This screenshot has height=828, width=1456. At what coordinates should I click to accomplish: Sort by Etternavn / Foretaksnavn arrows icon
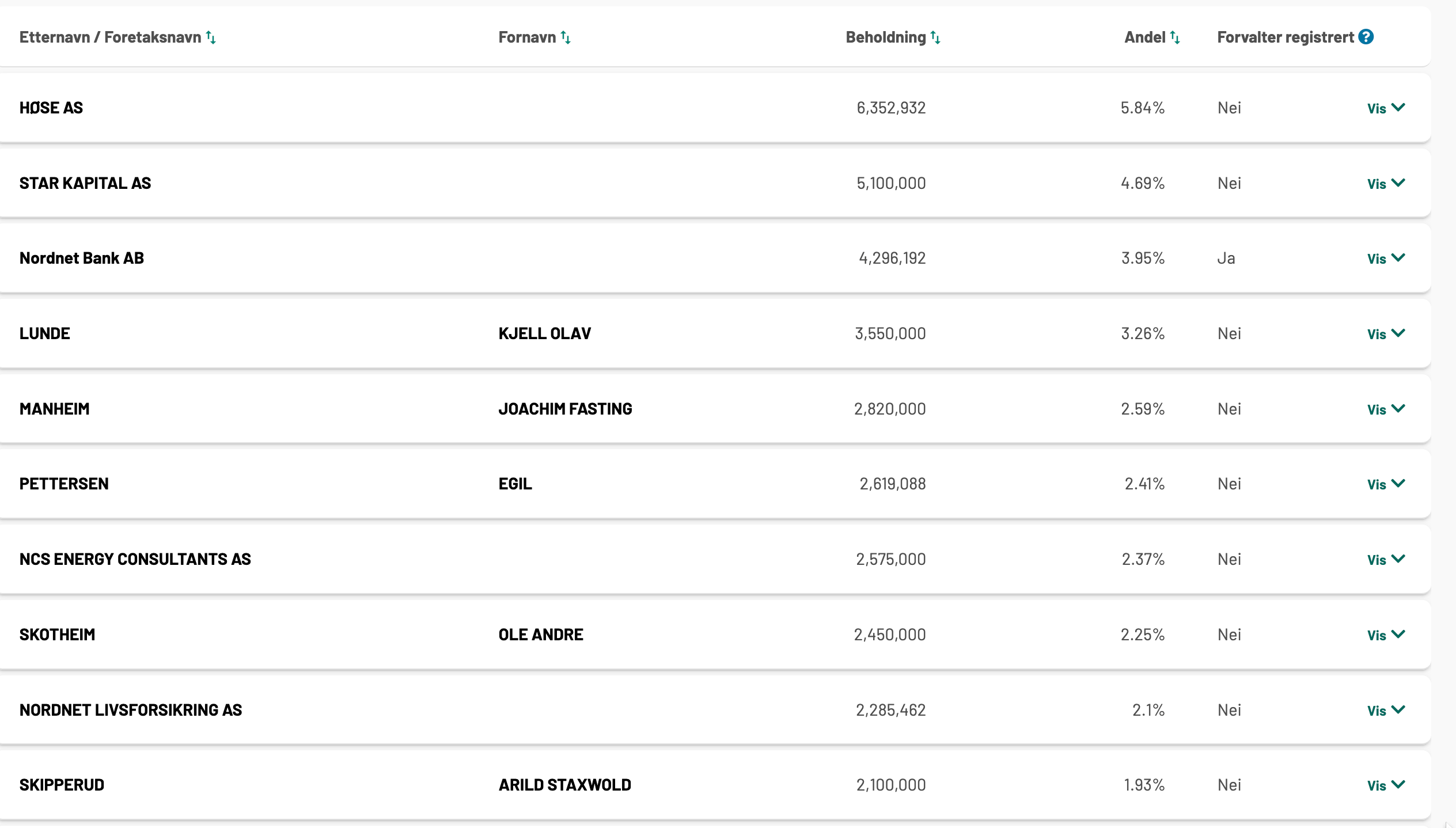coord(211,38)
